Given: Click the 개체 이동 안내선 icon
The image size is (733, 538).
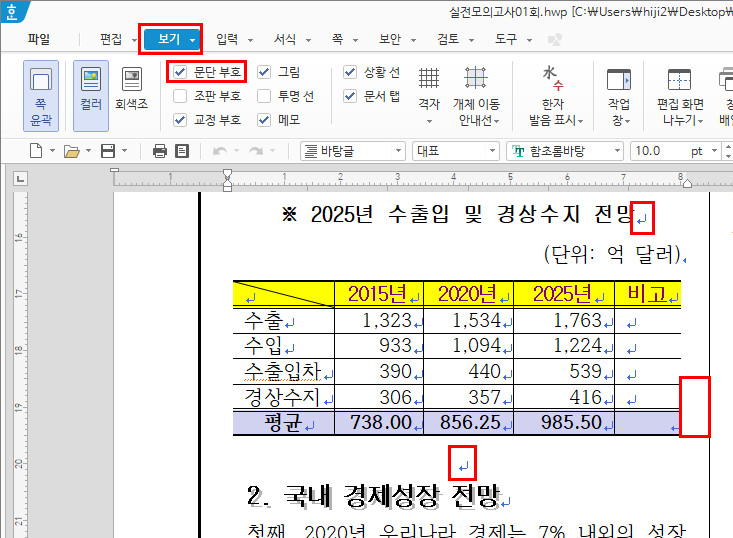Looking at the screenshot, I should click(x=476, y=78).
